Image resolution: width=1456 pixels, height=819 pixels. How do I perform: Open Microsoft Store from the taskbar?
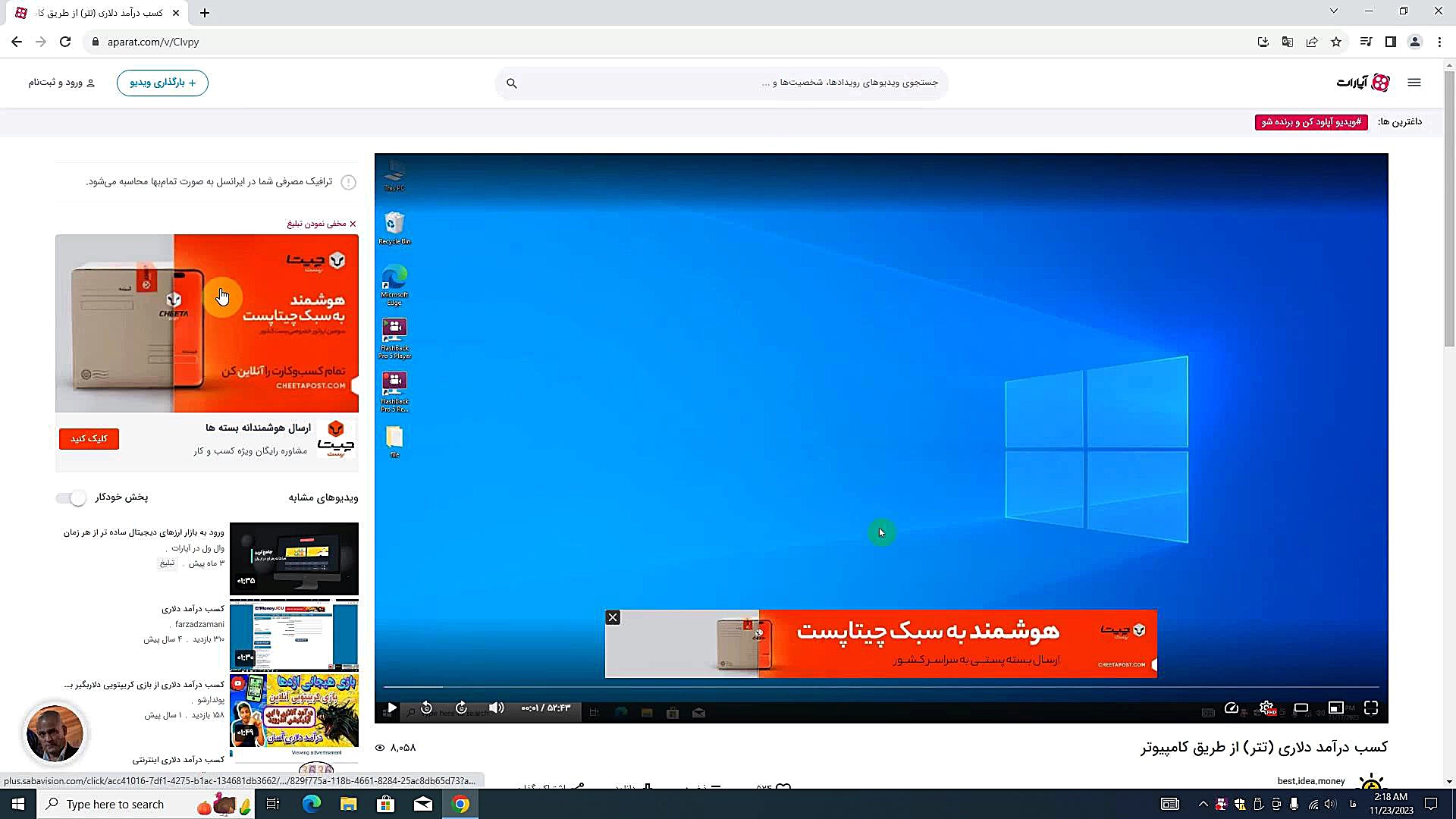click(386, 804)
